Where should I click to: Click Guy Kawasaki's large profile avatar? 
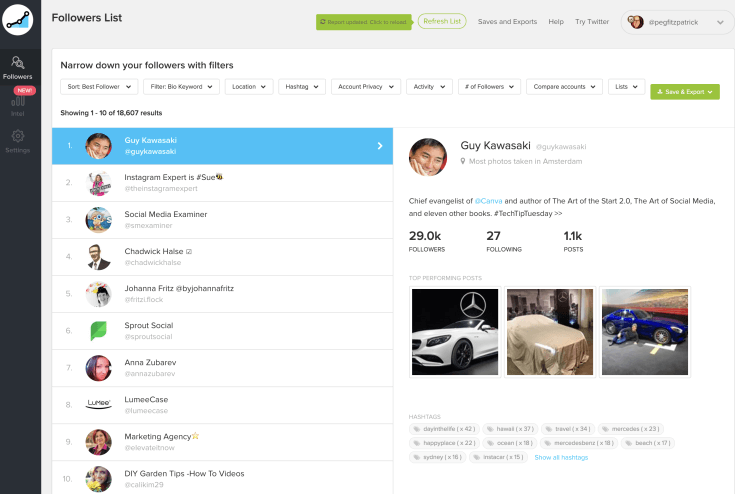428,157
